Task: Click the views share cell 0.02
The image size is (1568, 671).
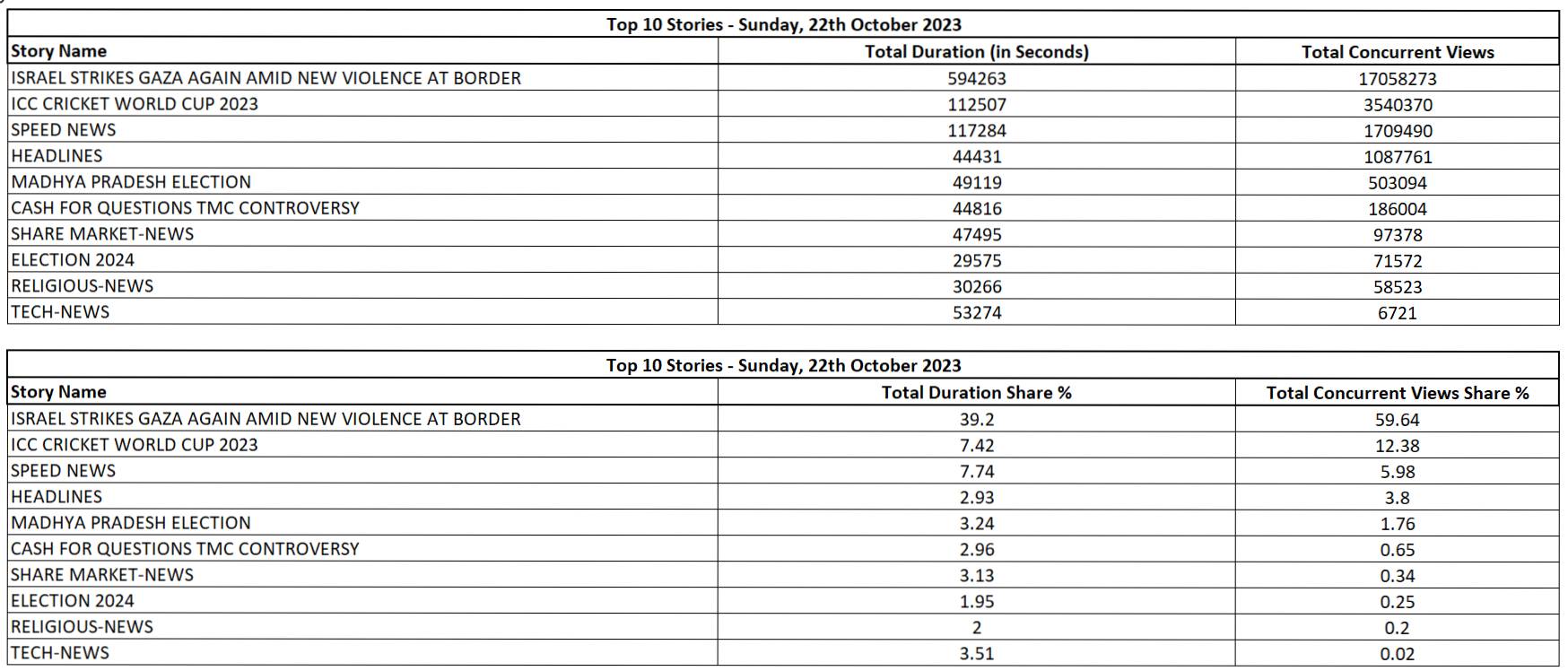Action: click(1397, 654)
